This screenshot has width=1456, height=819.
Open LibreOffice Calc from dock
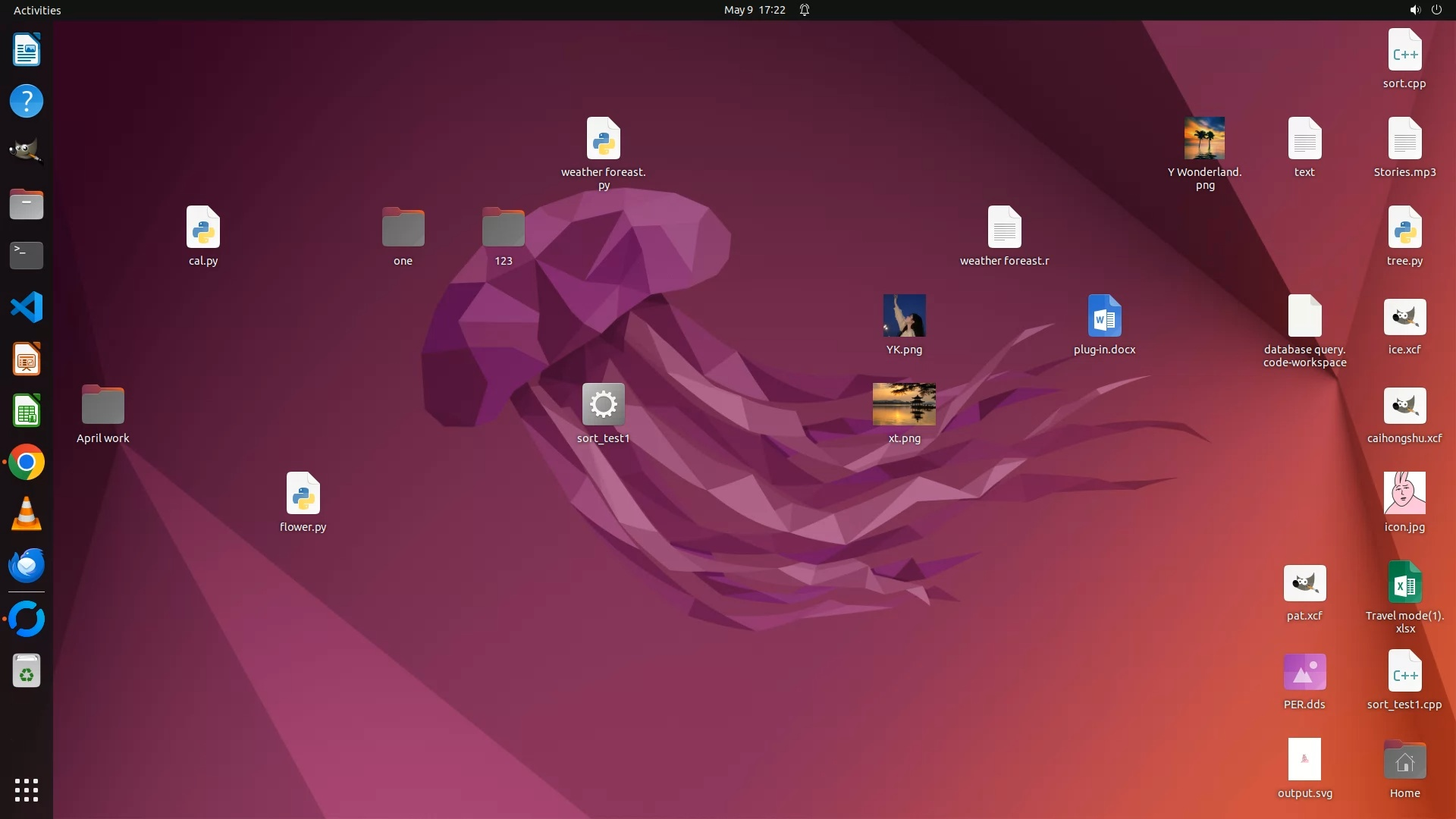[26, 411]
